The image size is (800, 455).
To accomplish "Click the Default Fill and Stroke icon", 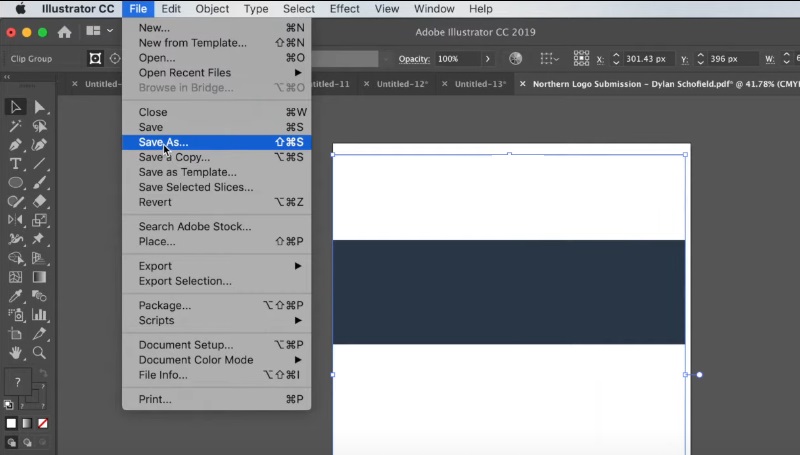I will (x=9, y=405).
